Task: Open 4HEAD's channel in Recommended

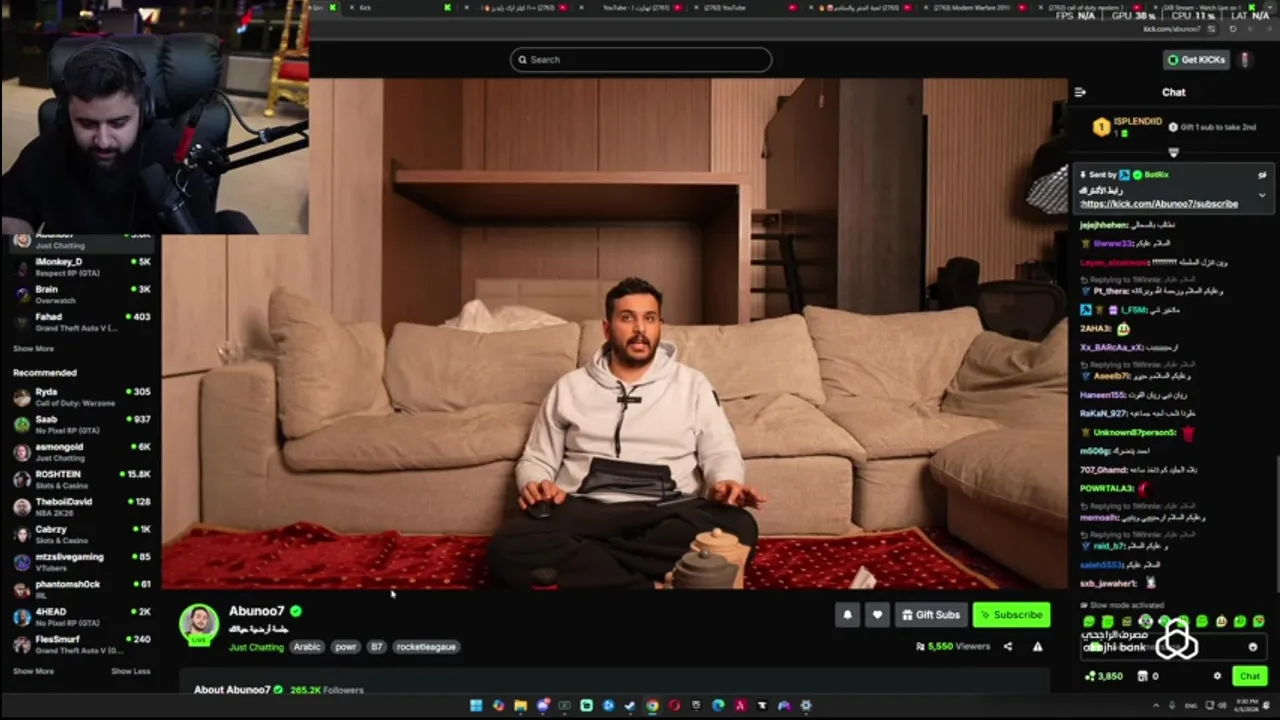Action: click(80, 617)
